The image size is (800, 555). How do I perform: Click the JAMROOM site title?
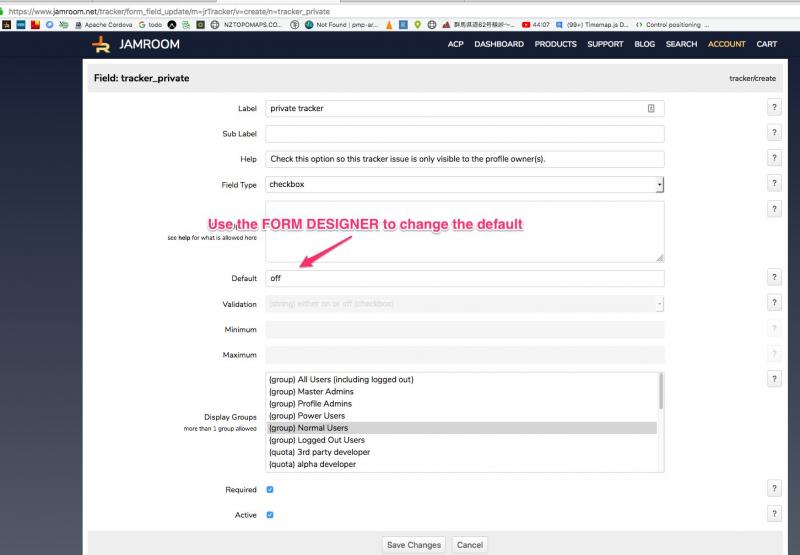149,44
